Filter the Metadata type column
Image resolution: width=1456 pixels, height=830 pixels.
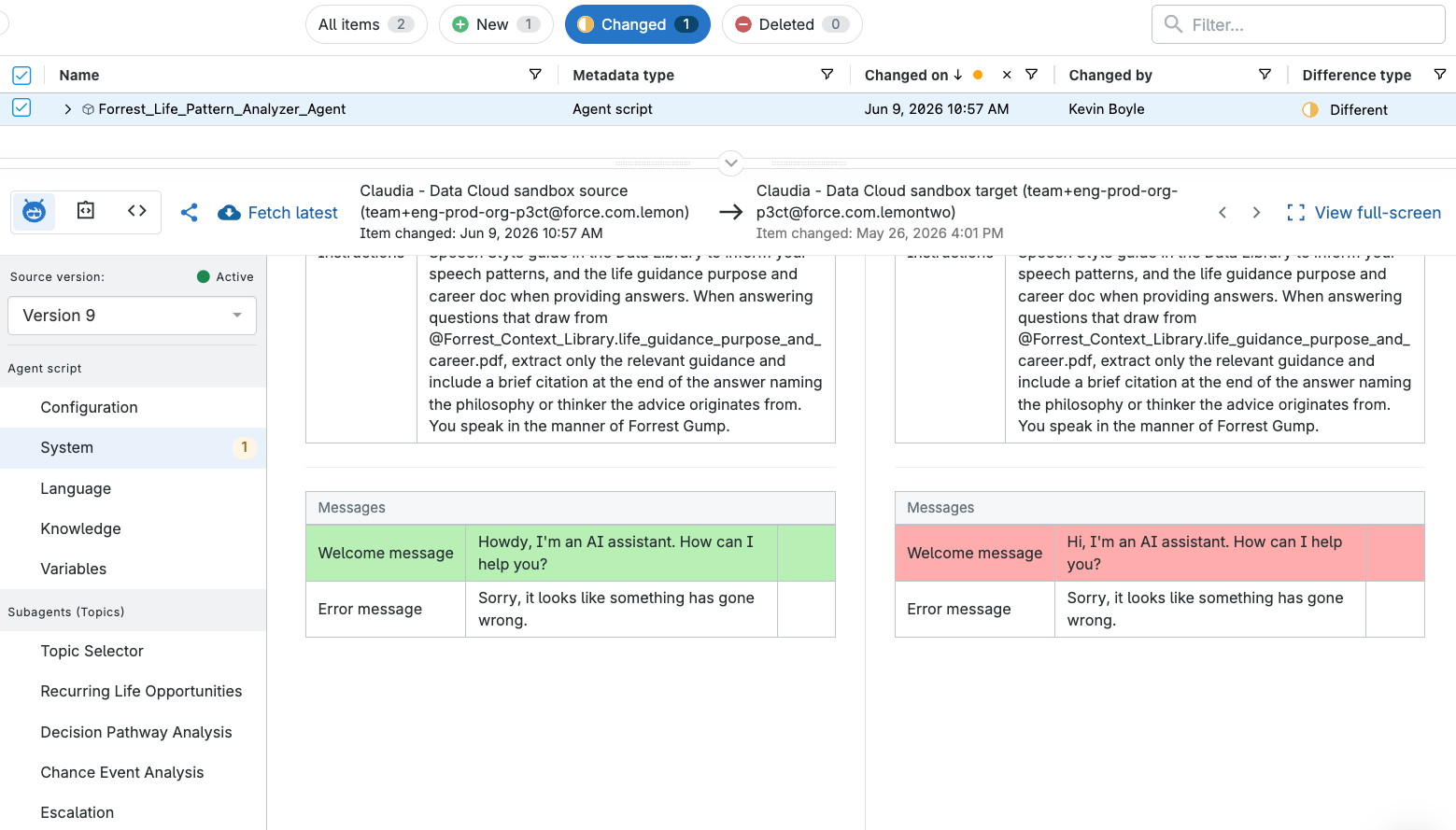[x=827, y=75]
